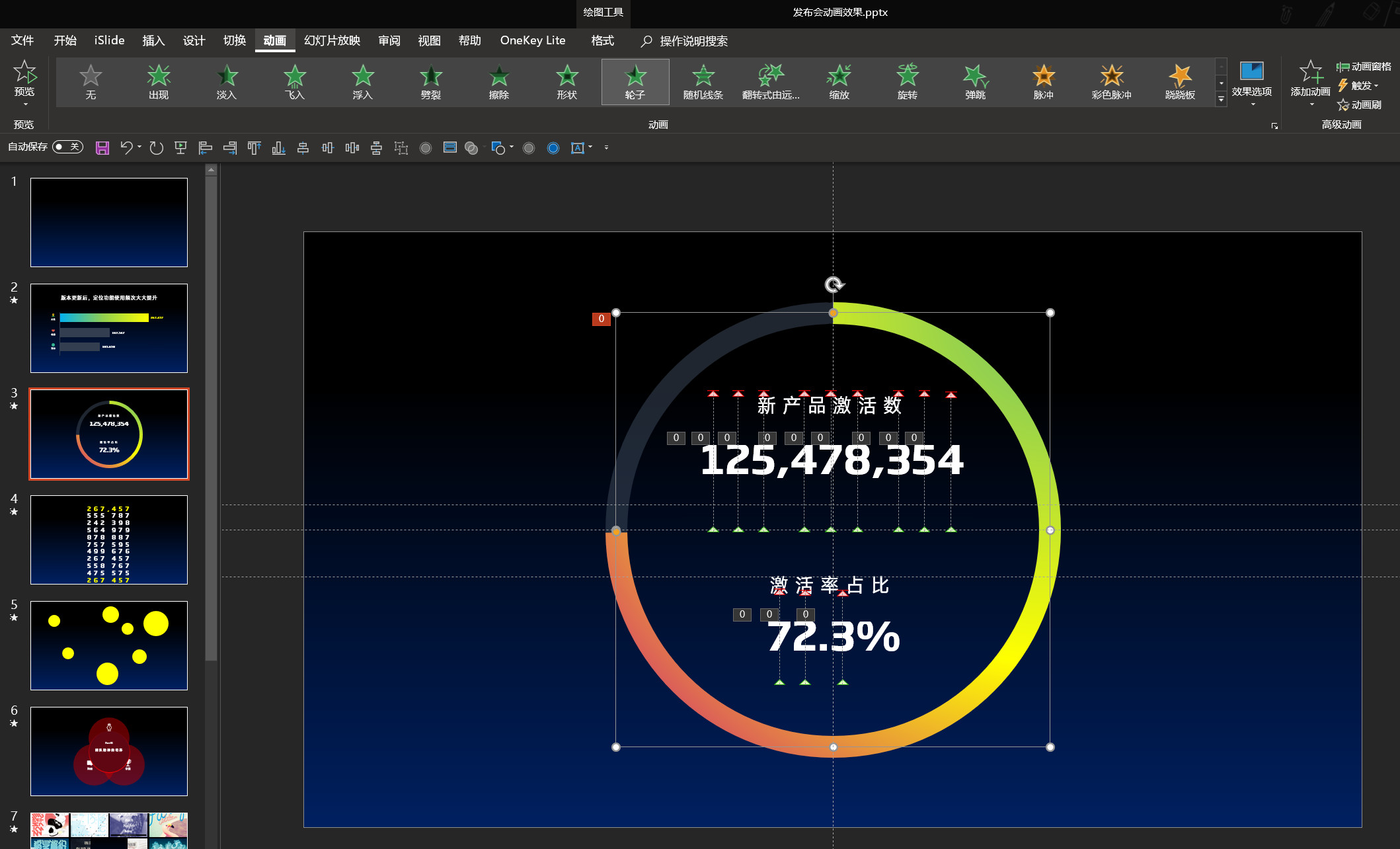Select slide 6 thumbnail with red circles
The width and height of the screenshot is (1400, 849).
(x=109, y=751)
